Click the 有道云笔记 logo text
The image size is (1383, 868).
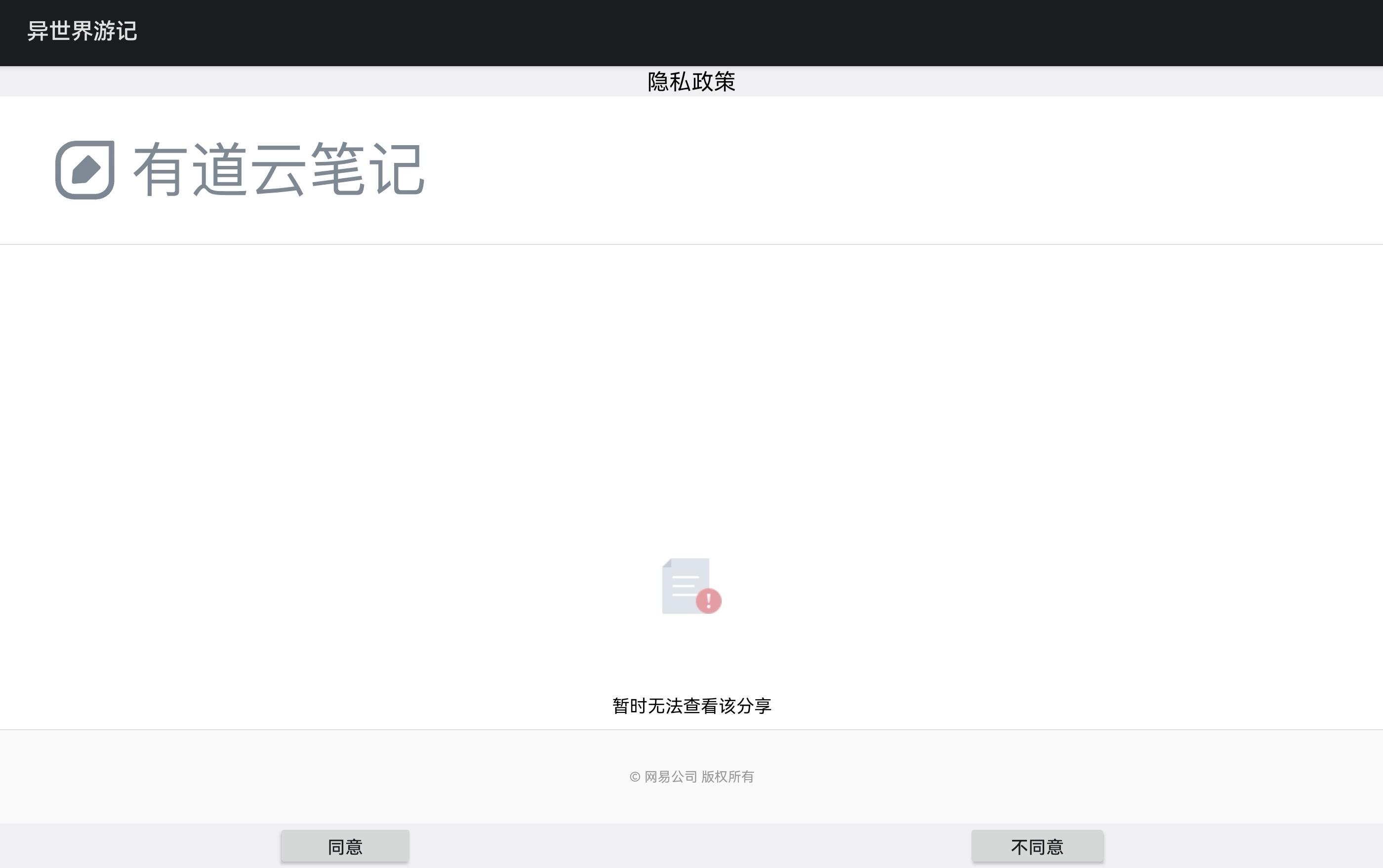[279, 169]
